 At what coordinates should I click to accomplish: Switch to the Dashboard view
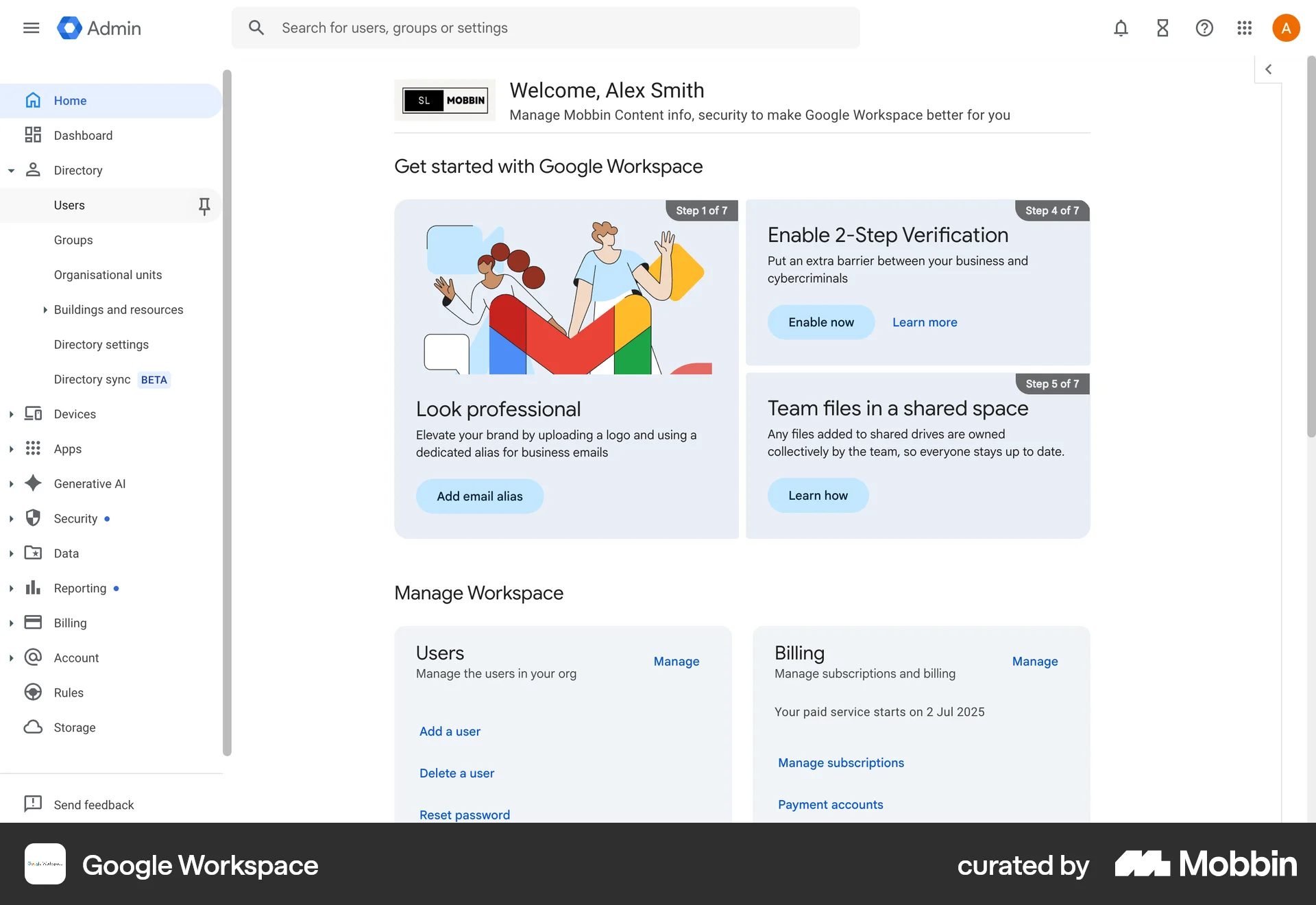pos(83,135)
